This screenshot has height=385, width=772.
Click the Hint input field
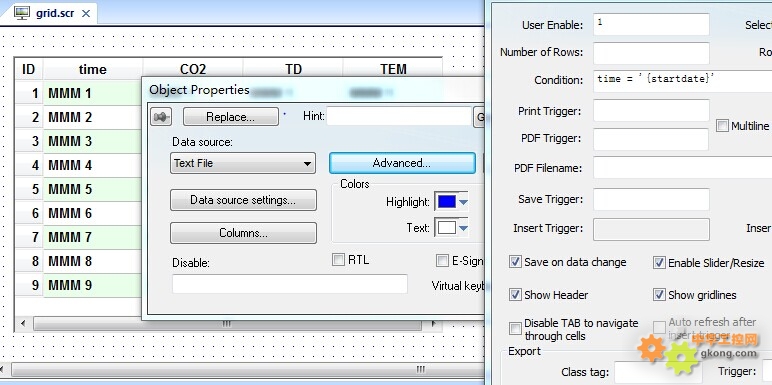(399, 117)
